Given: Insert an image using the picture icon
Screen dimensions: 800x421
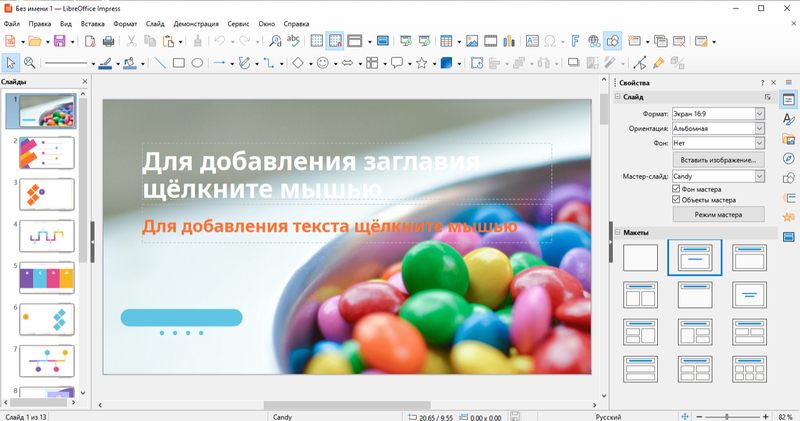Looking at the screenshot, I should coord(472,41).
